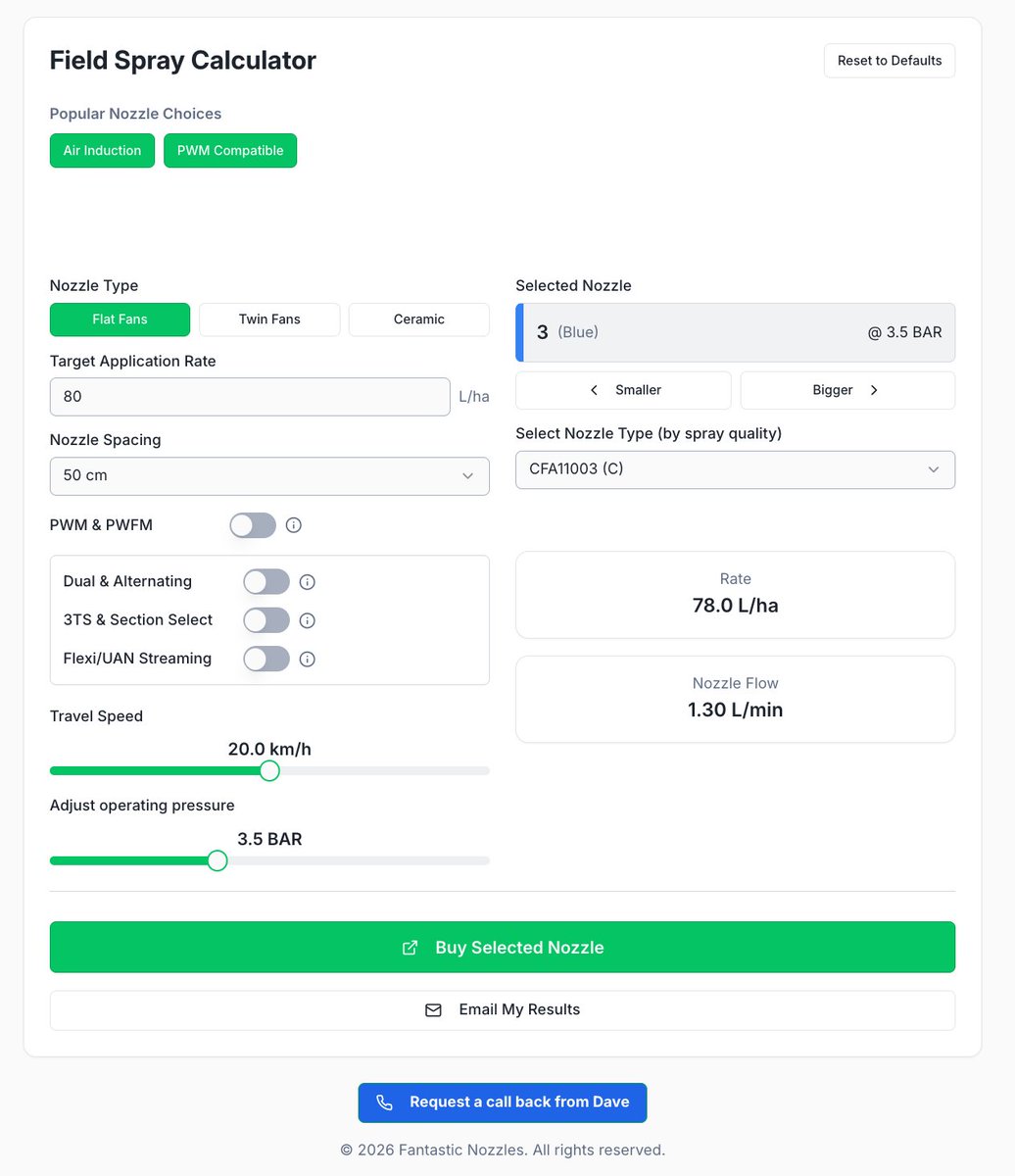This screenshot has height=1176, width=1015.
Task: Open the CFA11003 (C) nozzle type dropdown
Action: pos(735,469)
